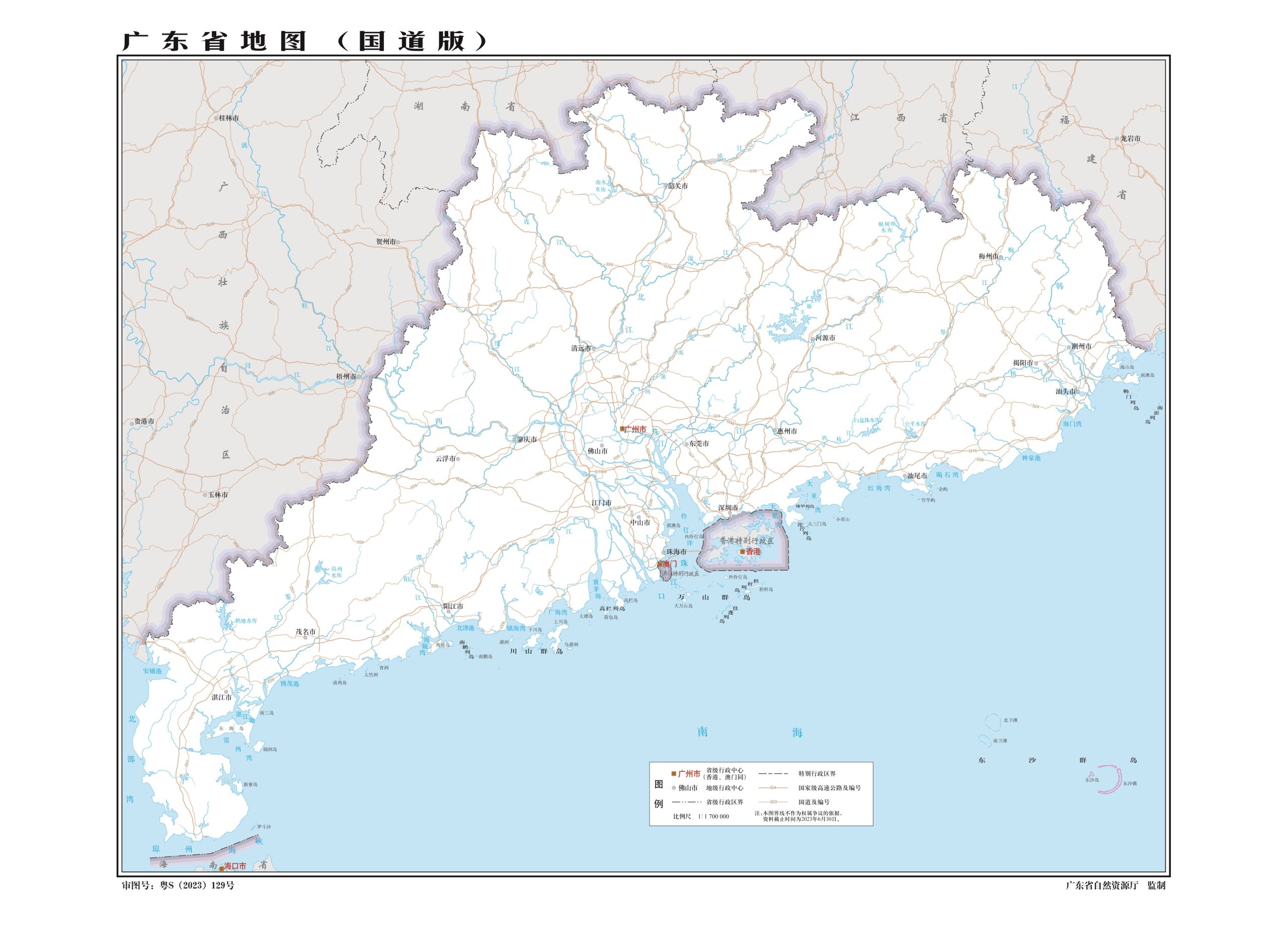This screenshot has width=1288, height=932.
Task: Click the Guilin (桂林市) city marker
Action: coord(216,118)
